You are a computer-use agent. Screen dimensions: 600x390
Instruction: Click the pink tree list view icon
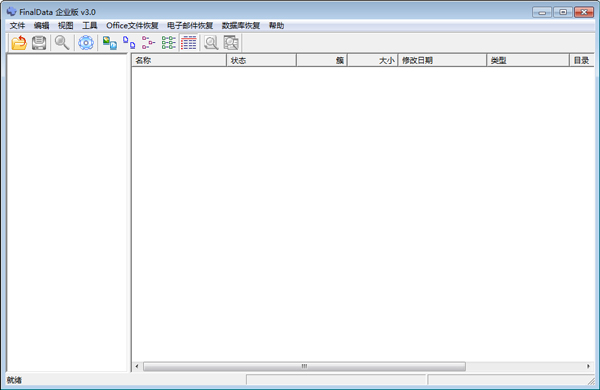148,42
